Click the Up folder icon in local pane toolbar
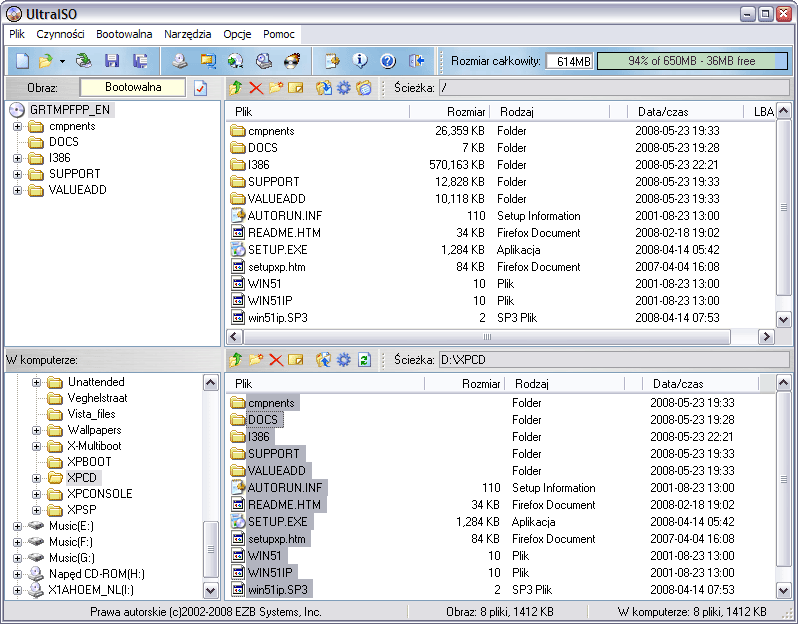798x624 pixels. [235, 360]
